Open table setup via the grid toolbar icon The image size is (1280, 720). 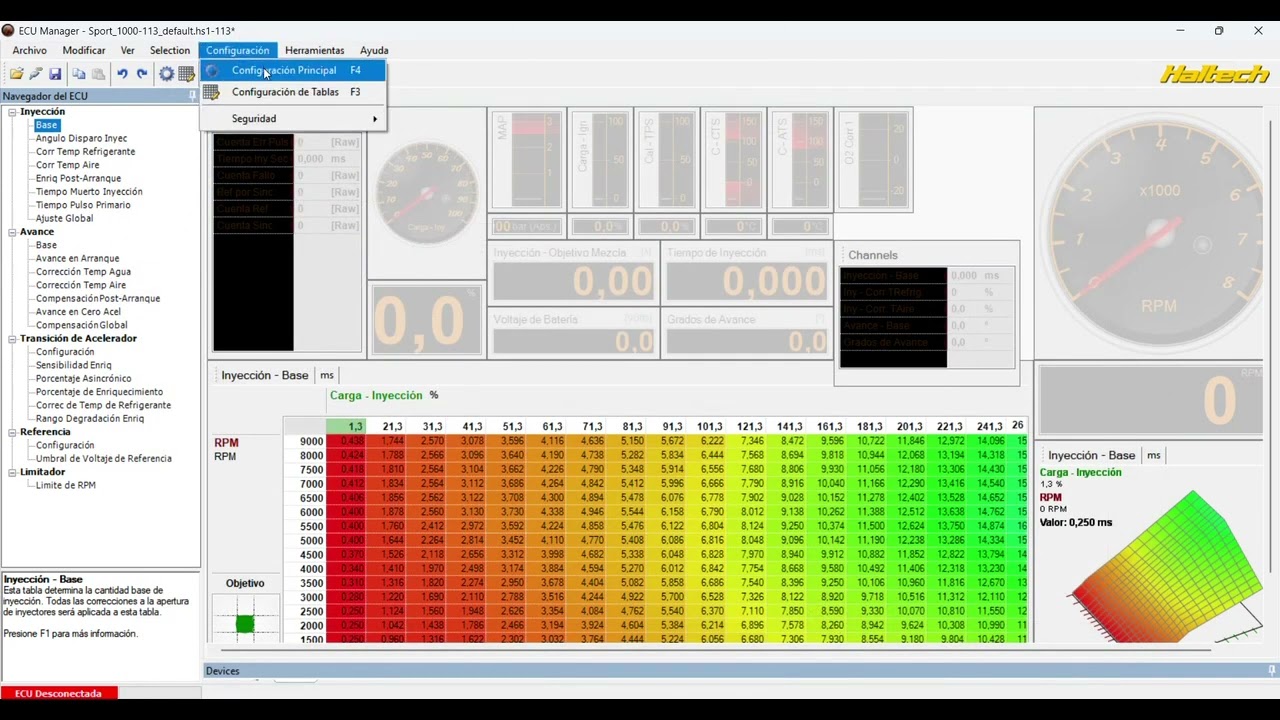(187, 74)
